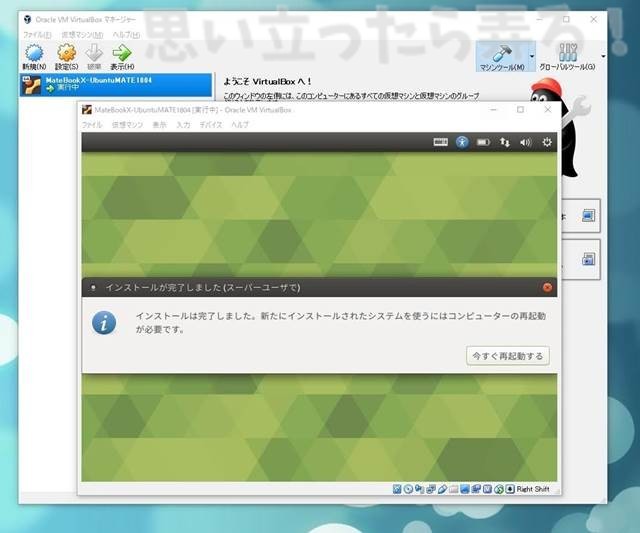Open View (表示) menu in VM window
Image resolution: width=640 pixels, height=533 pixels.
pyautogui.click(x=160, y=124)
